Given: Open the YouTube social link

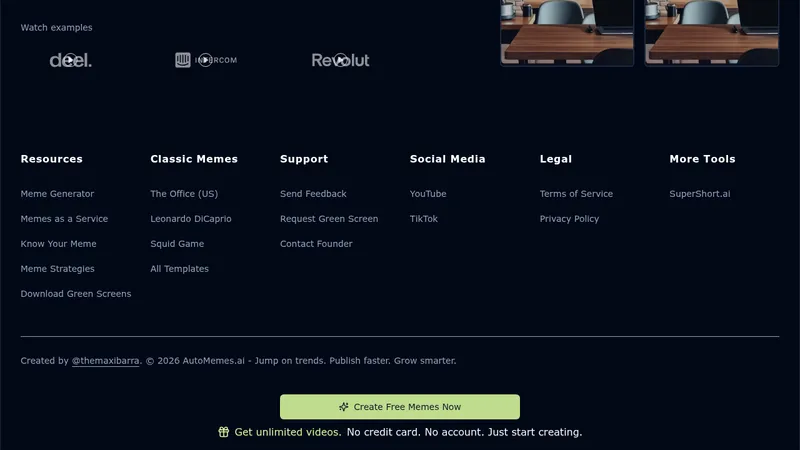Looking at the screenshot, I should pos(428,194).
